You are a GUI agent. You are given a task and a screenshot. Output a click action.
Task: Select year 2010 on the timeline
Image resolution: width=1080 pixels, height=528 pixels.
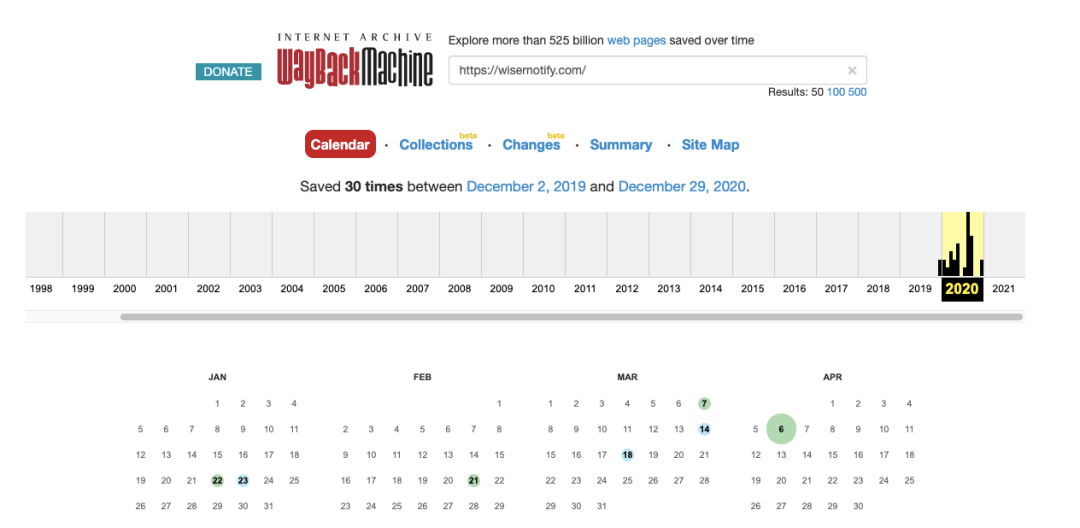pyautogui.click(x=543, y=289)
